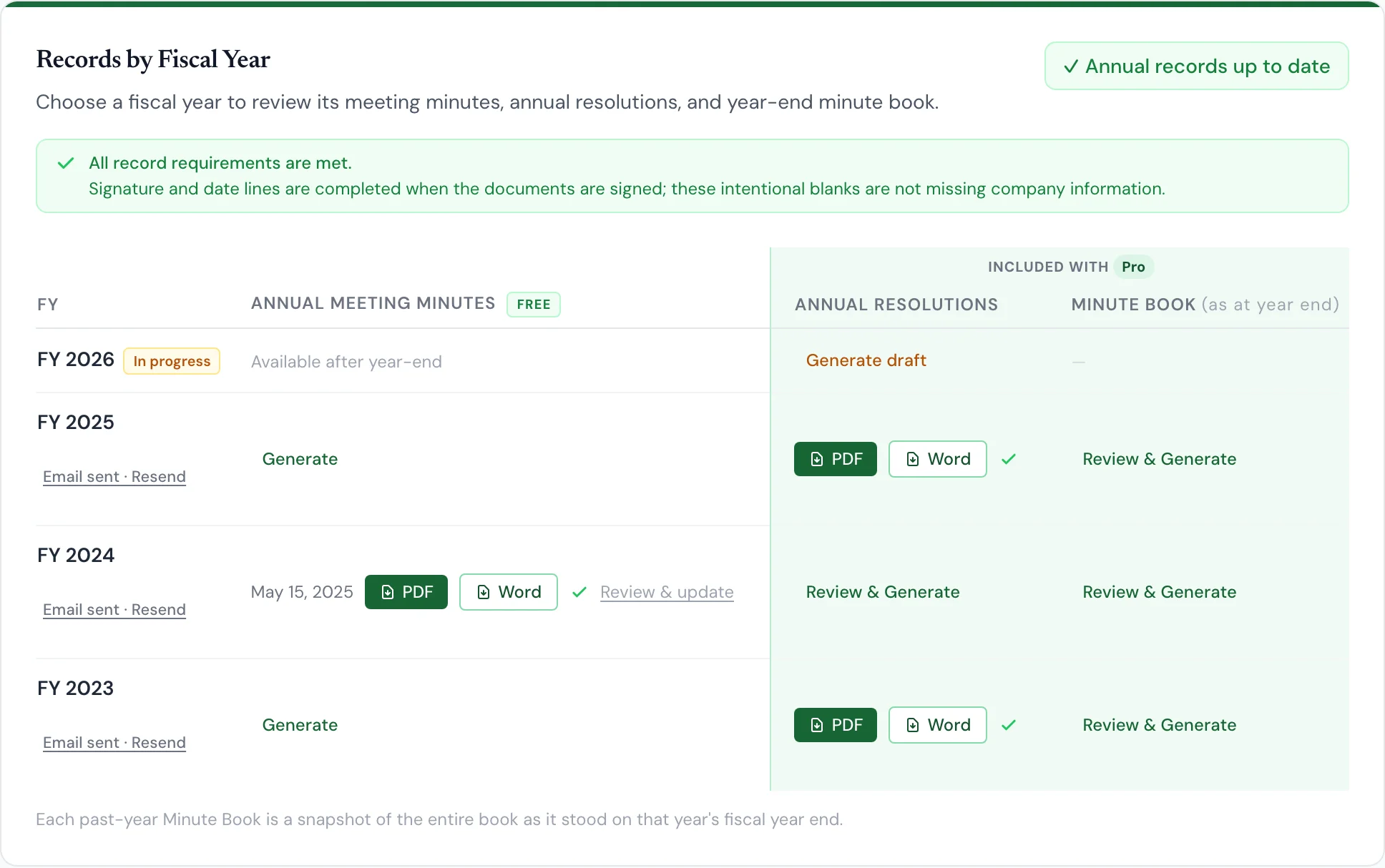Click the Annual Meeting Minutes column header
The width and height of the screenshot is (1385, 868).
pyautogui.click(x=373, y=303)
